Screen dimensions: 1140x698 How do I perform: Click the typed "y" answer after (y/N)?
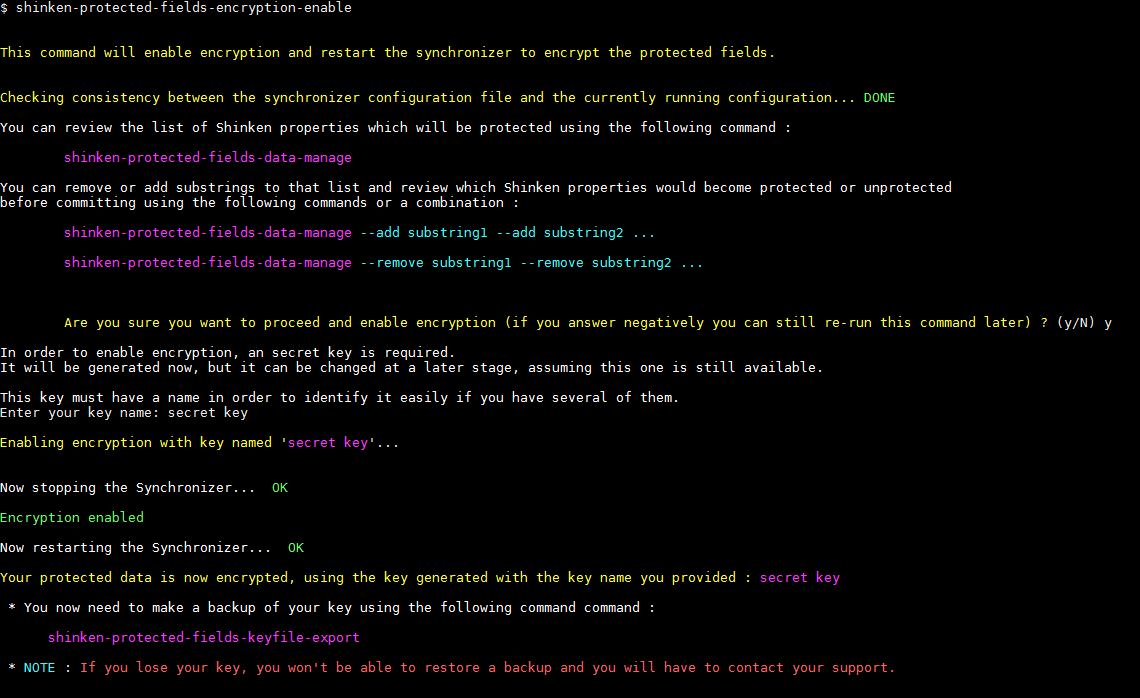1108,323
